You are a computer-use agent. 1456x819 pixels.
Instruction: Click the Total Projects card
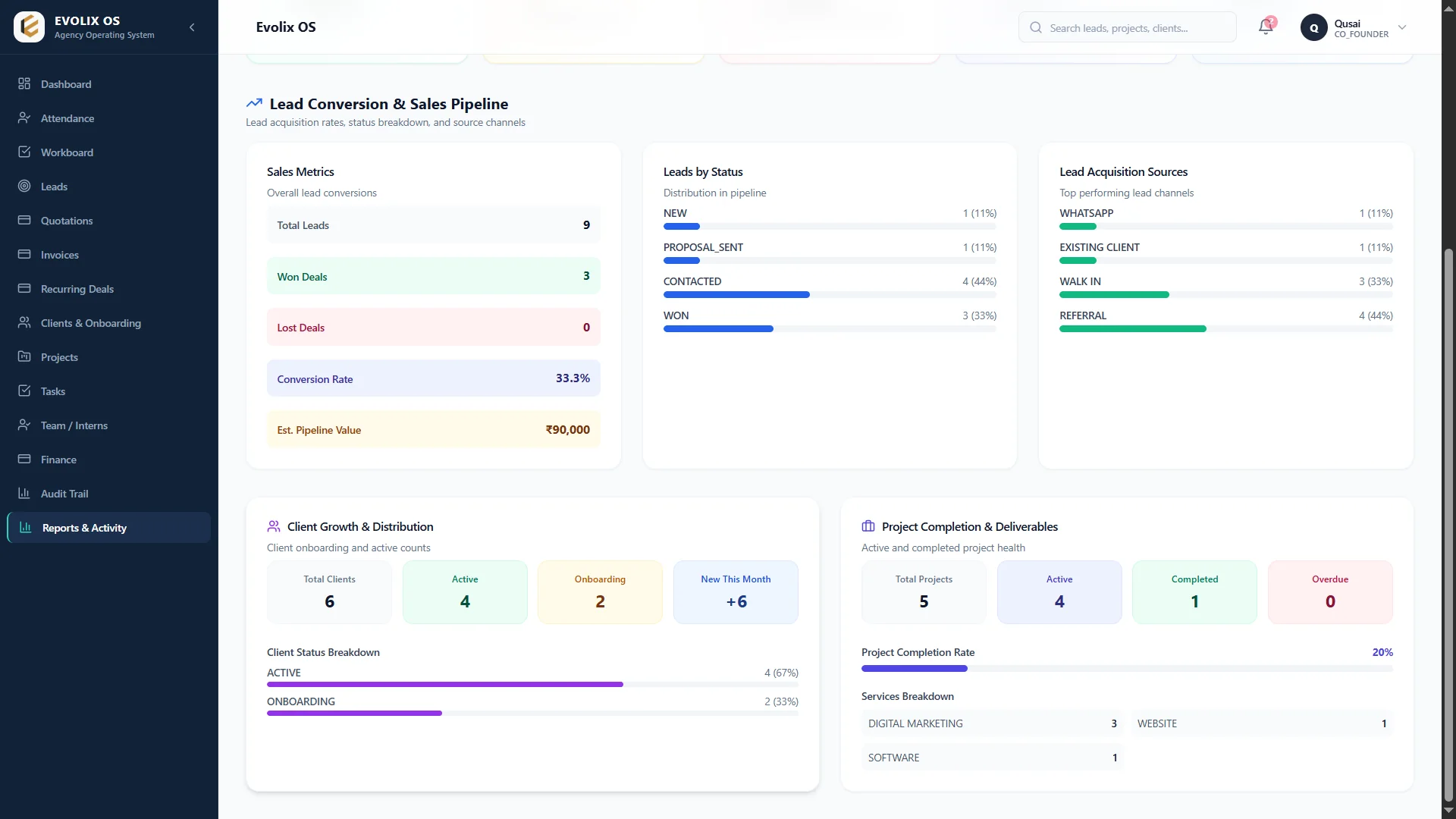[x=924, y=592]
